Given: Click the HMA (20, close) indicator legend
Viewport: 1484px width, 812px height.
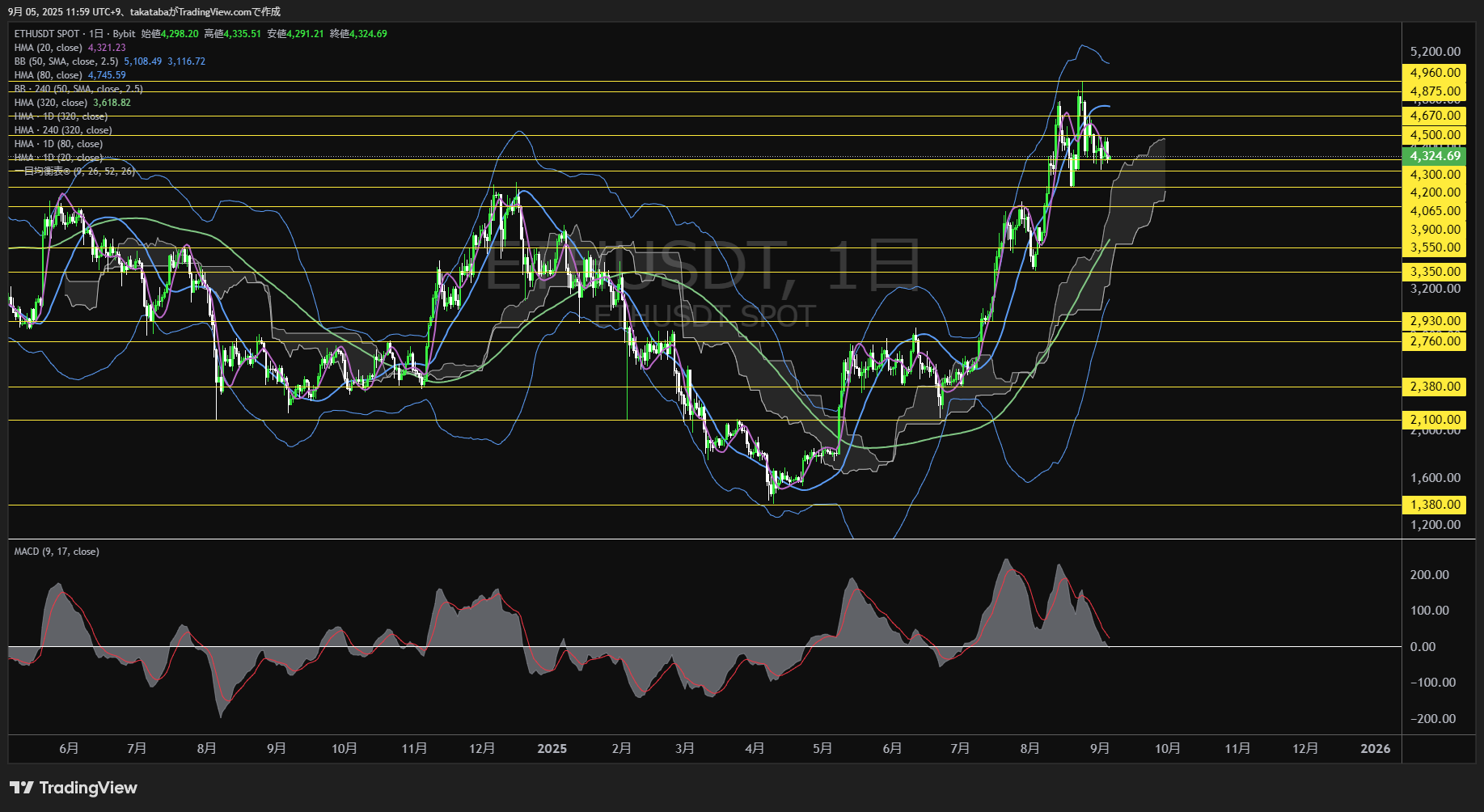Looking at the screenshot, I should click(x=48, y=48).
